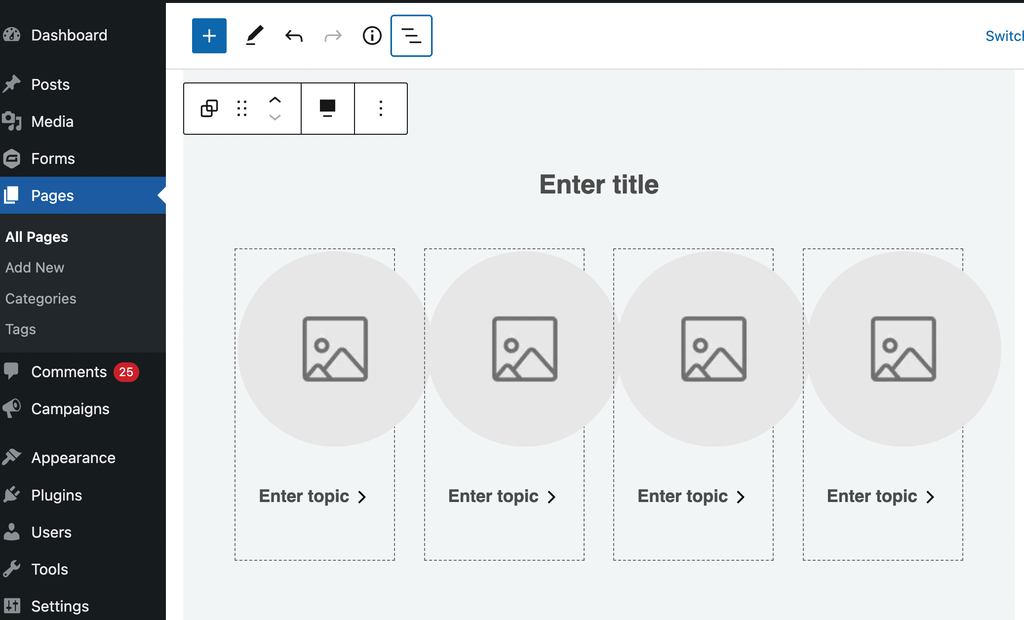The width and height of the screenshot is (1024, 620).
Task: Click chevron arrow beside fourth Enter topic
Action: click(930, 497)
